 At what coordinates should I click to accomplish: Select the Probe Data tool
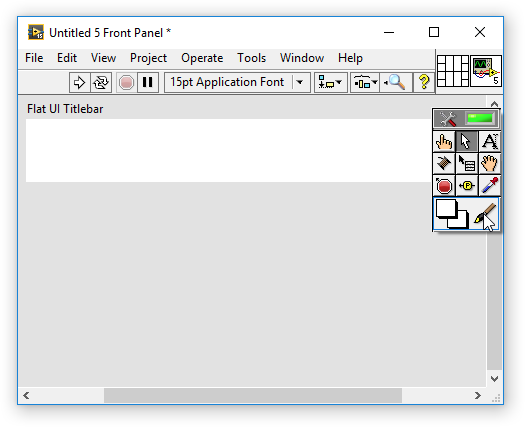(467, 186)
